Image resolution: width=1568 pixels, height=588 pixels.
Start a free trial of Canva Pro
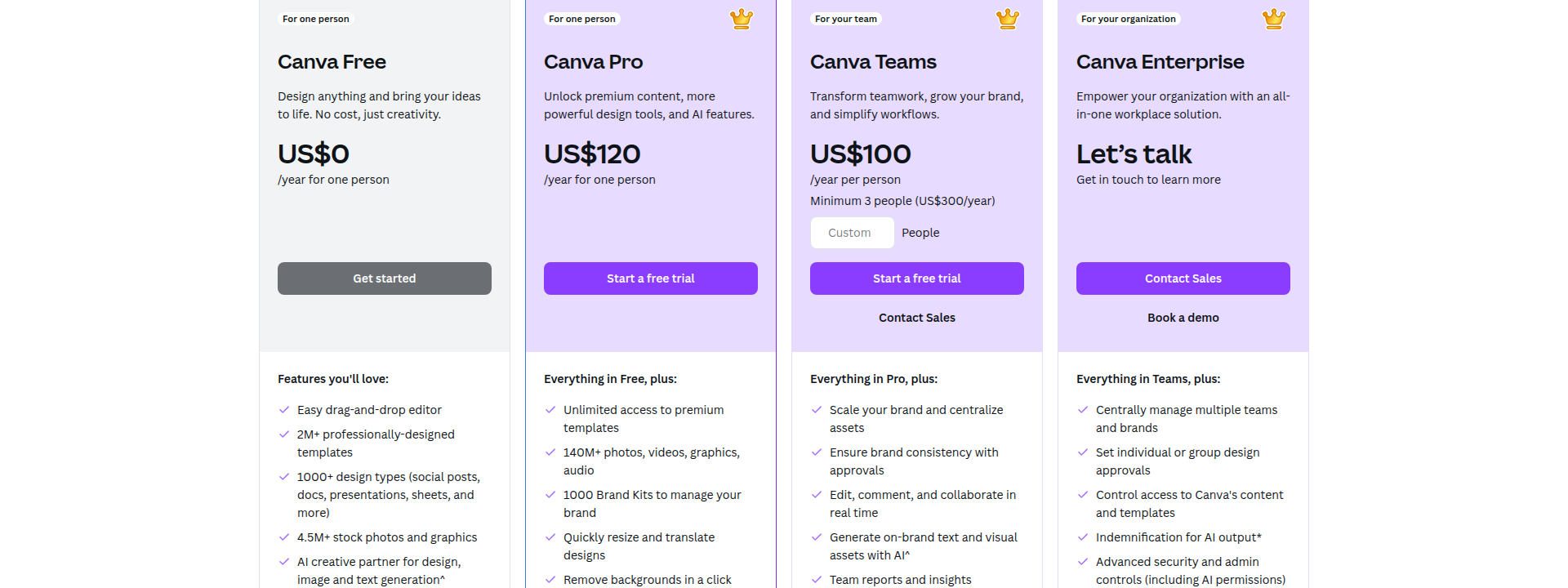click(x=650, y=278)
